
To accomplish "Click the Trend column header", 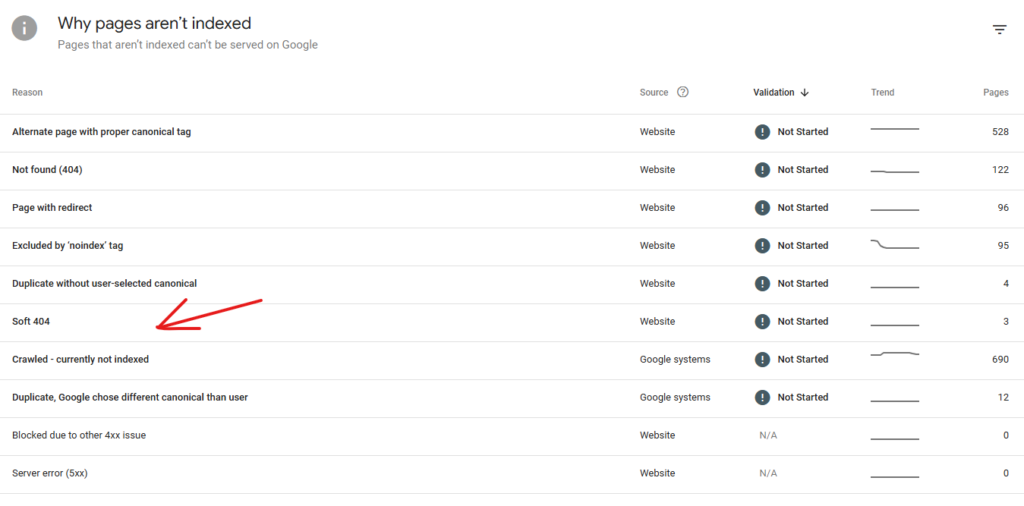I will point(882,93).
